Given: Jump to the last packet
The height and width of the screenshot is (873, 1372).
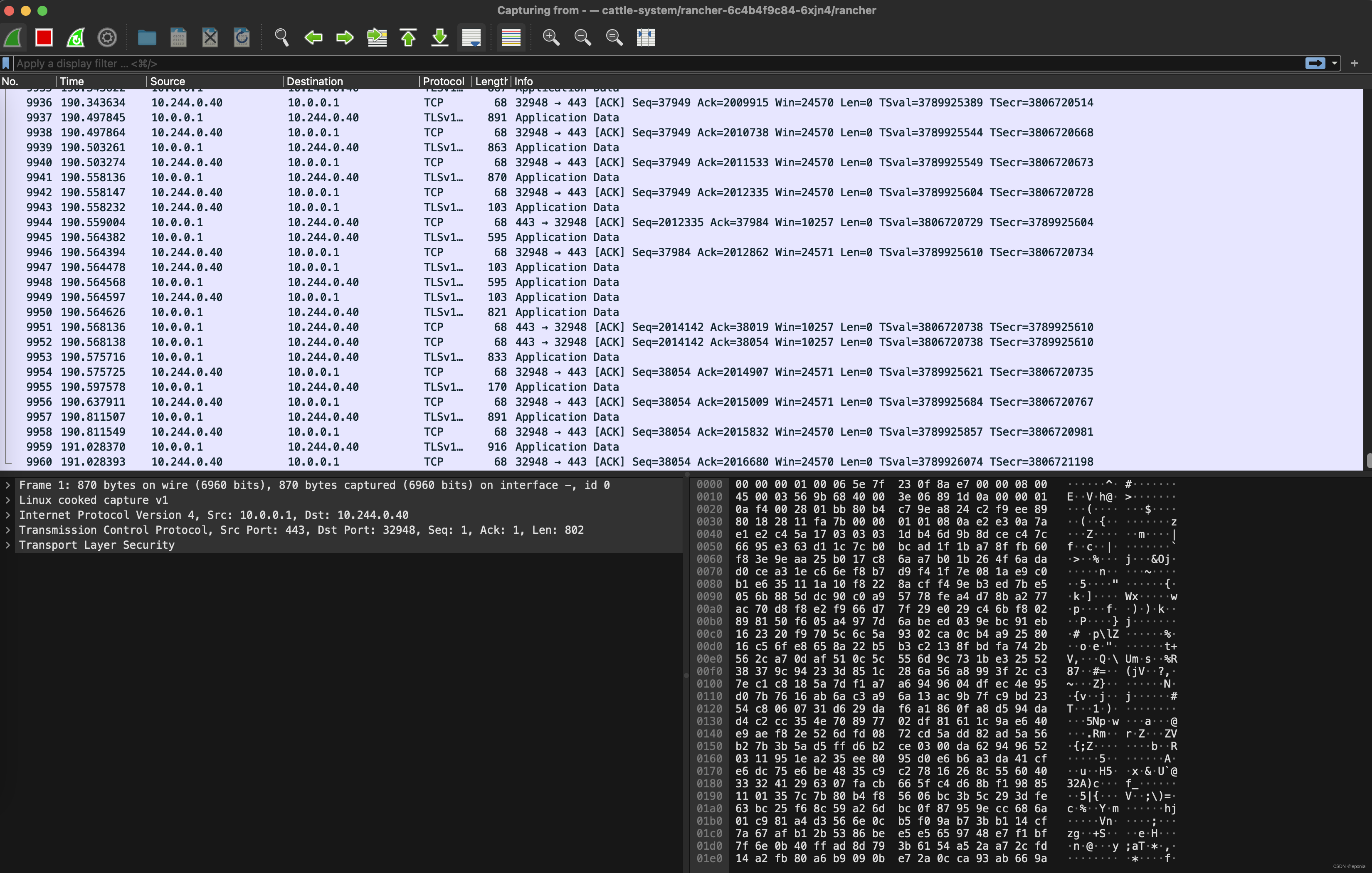Looking at the screenshot, I should tap(440, 37).
